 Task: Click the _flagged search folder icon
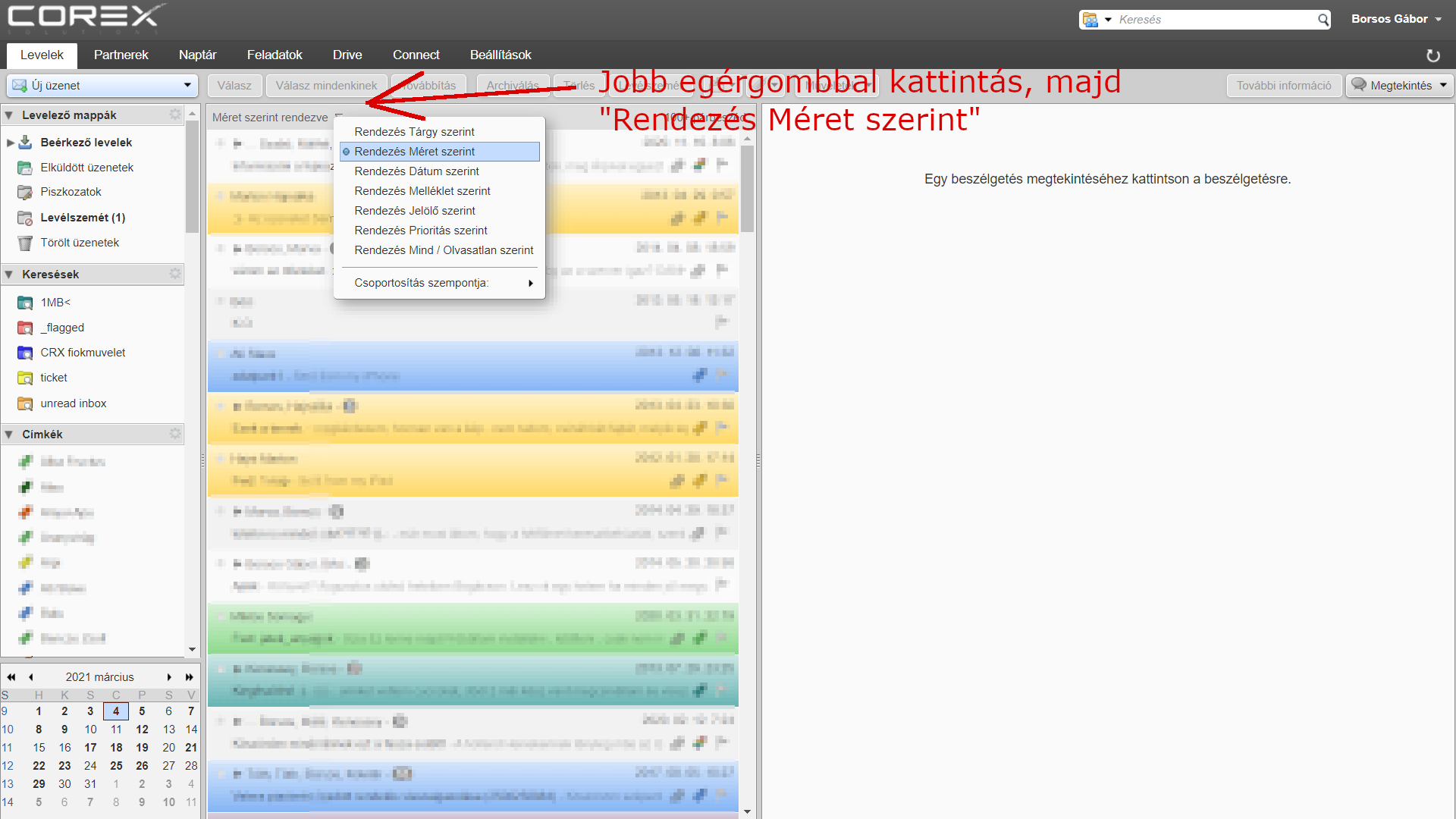pos(25,328)
